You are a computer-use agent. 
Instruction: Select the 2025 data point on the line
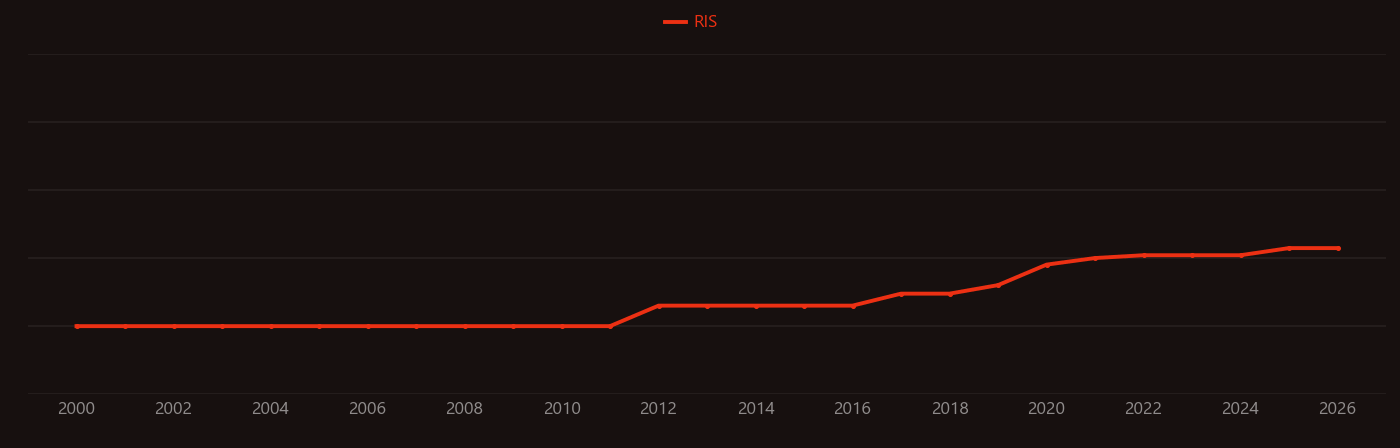[1289, 248]
